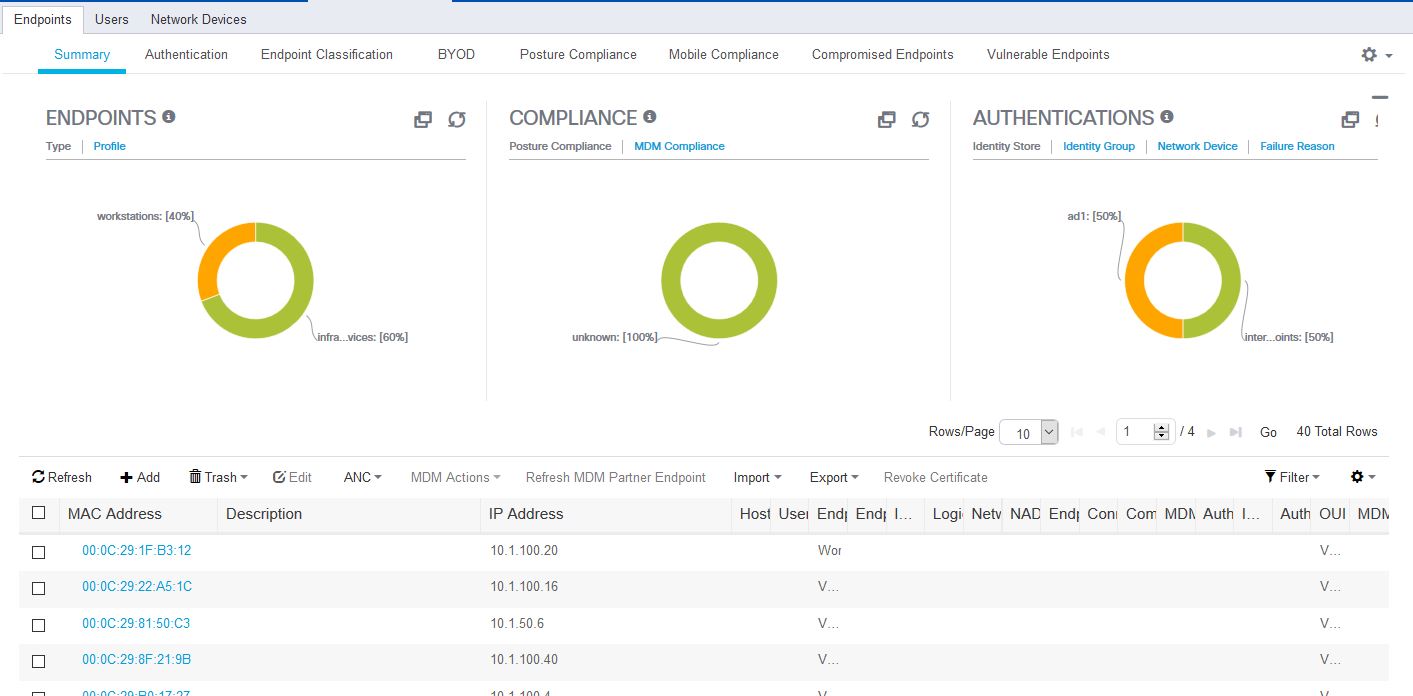Click Authentications panel info icon
This screenshot has width=1413, height=696.
click(1167, 117)
